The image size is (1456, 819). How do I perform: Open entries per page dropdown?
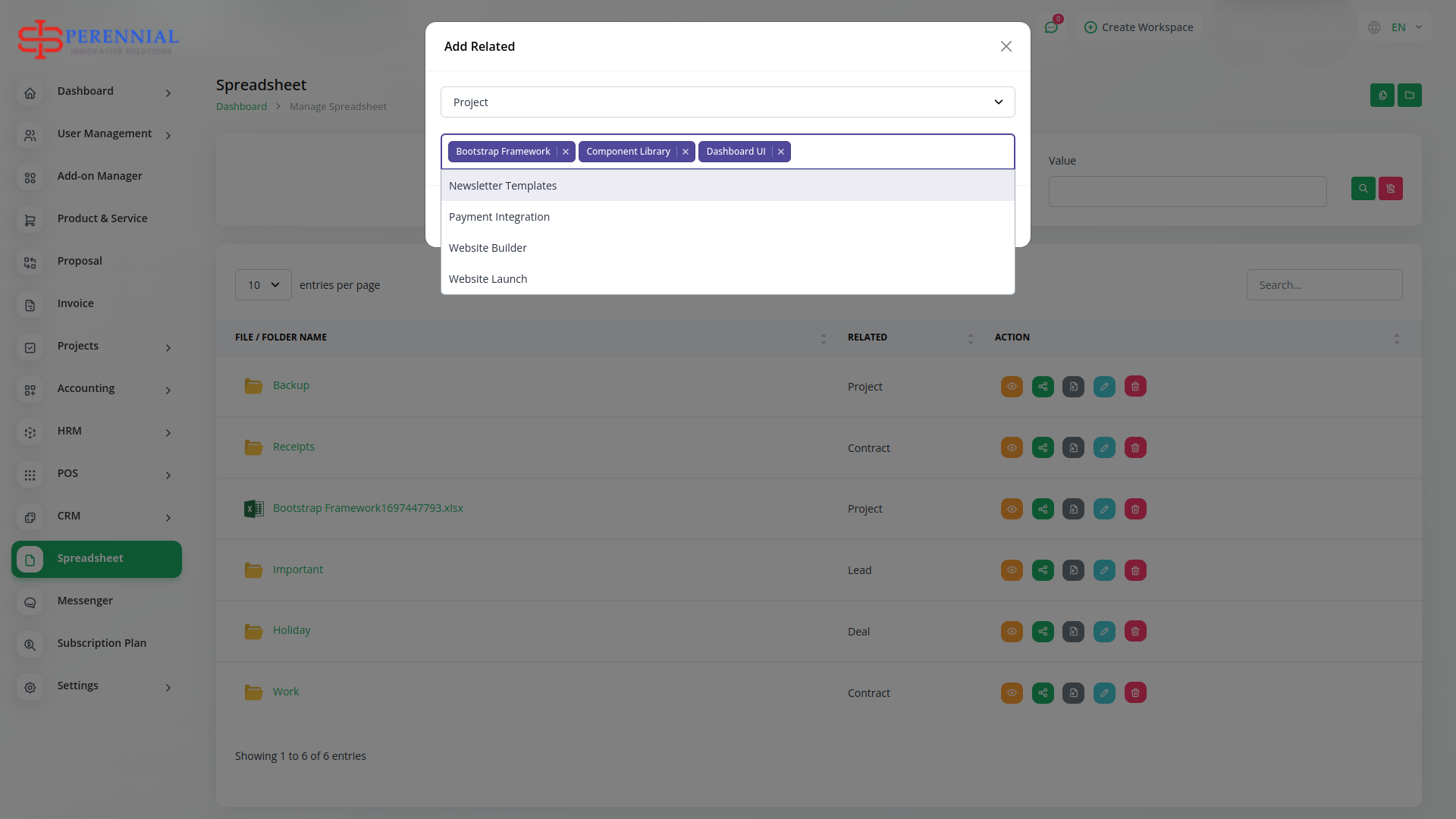click(x=263, y=285)
